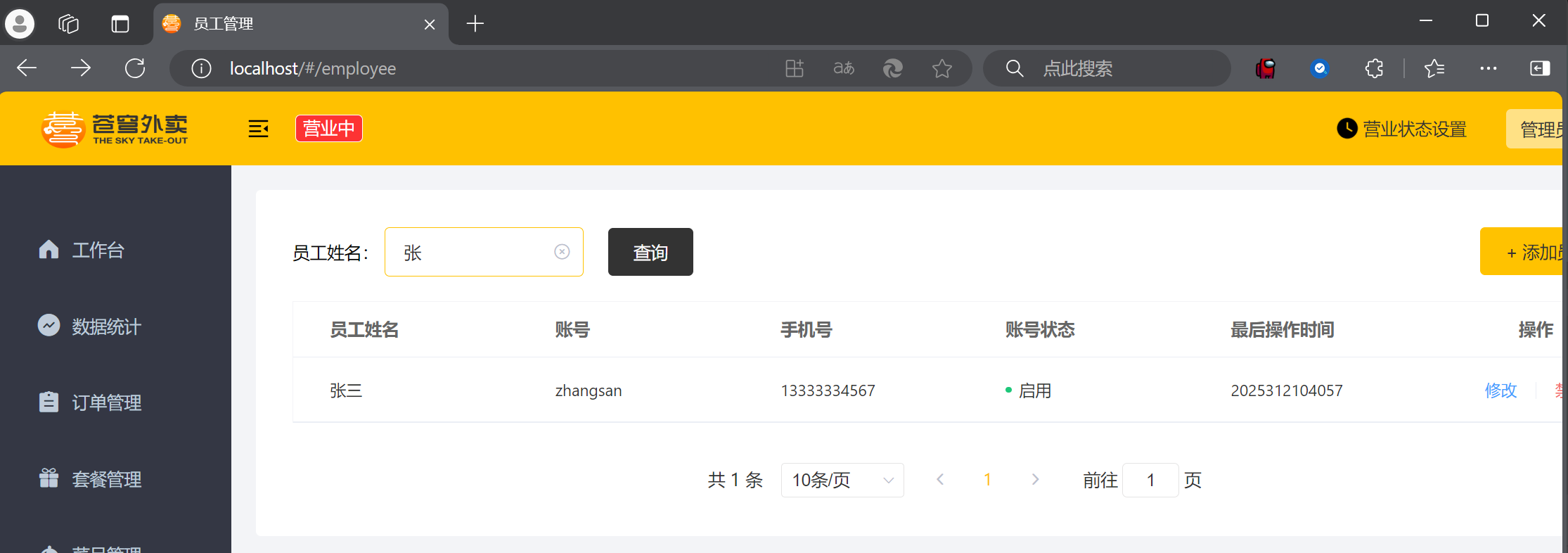Open browser extensions puzzle icon
Screen dimensions: 1568x553
[1374, 68]
